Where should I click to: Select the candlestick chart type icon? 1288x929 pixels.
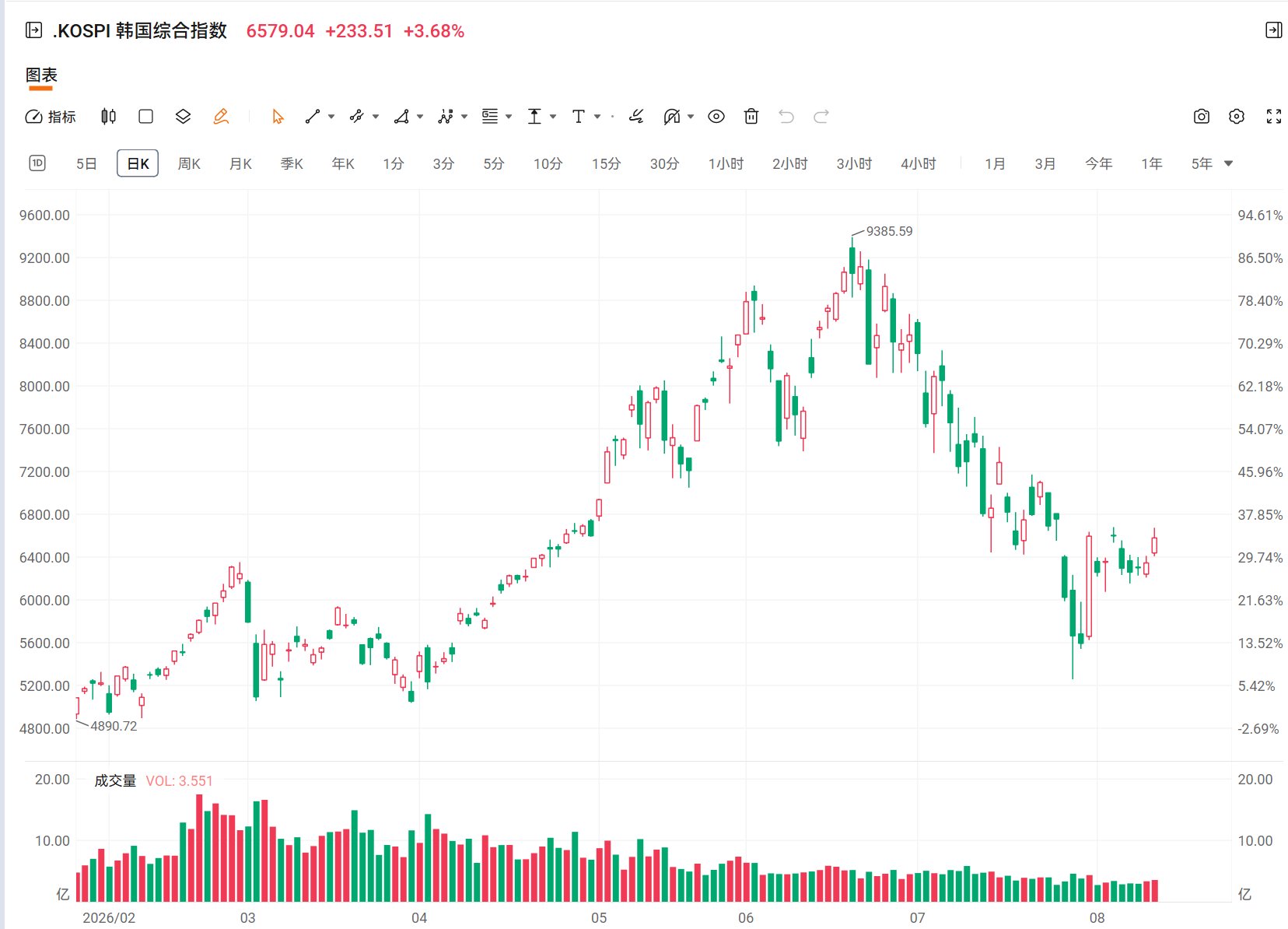click(x=109, y=117)
